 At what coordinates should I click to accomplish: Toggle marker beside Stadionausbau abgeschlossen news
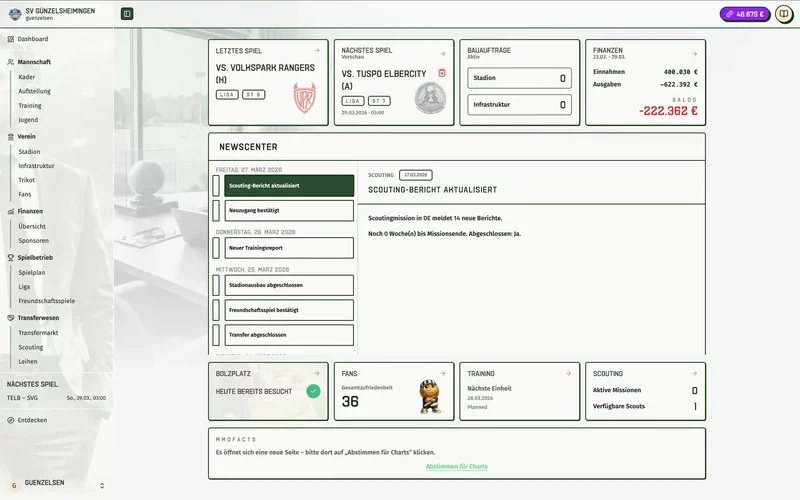216,285
